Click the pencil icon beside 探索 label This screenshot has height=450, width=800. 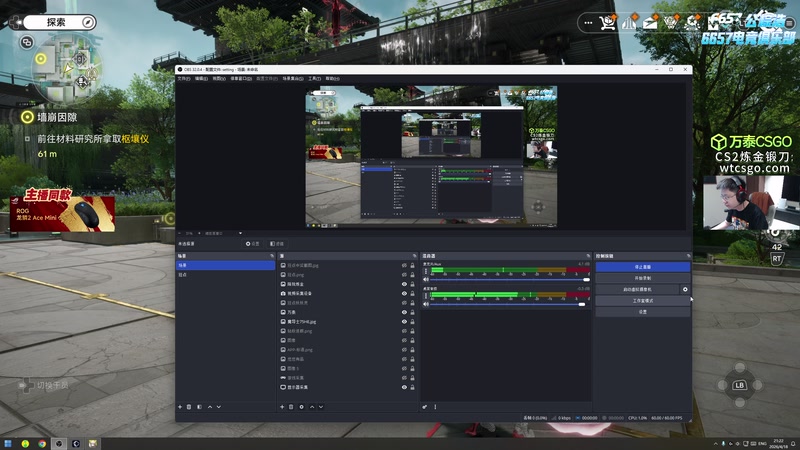tap(88, 22)
